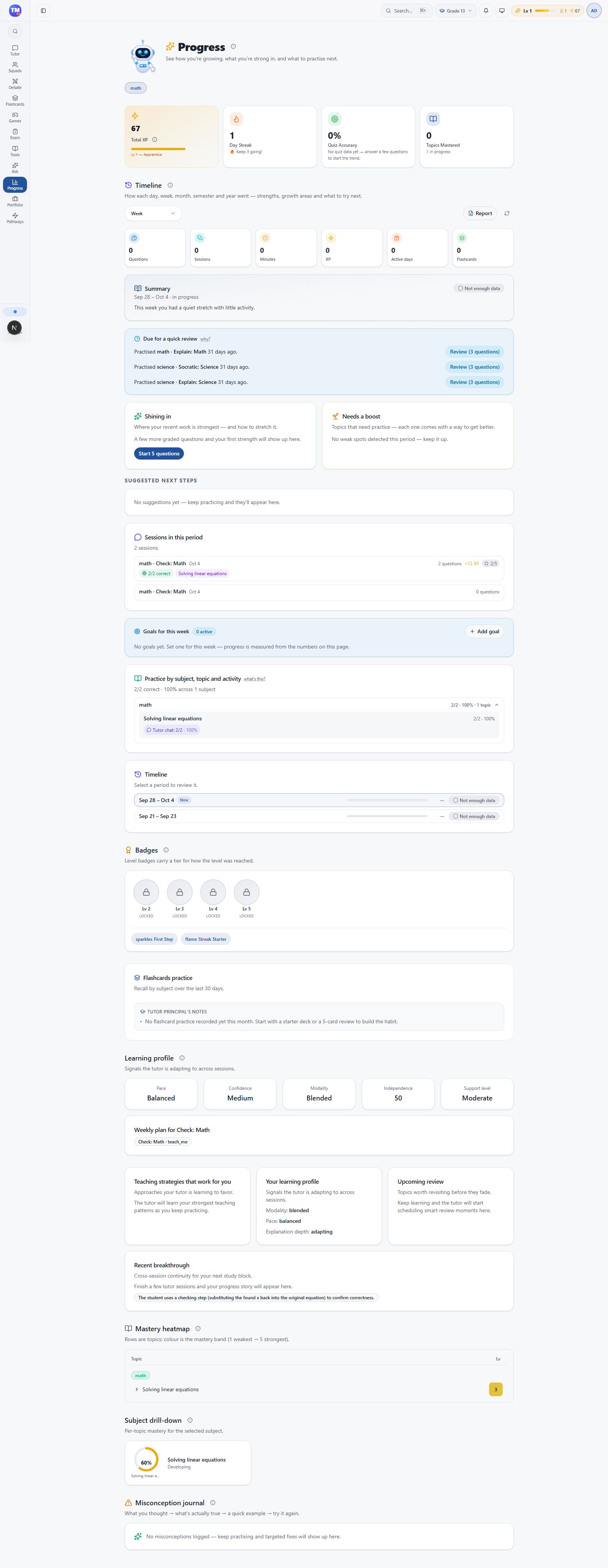
Task: Click the locked Lv 3 badge
Action: pos(179,892)
